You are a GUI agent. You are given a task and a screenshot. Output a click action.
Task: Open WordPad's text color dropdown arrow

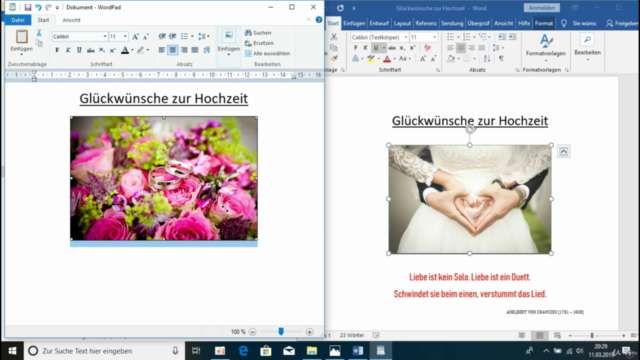[x=132, y=50]
